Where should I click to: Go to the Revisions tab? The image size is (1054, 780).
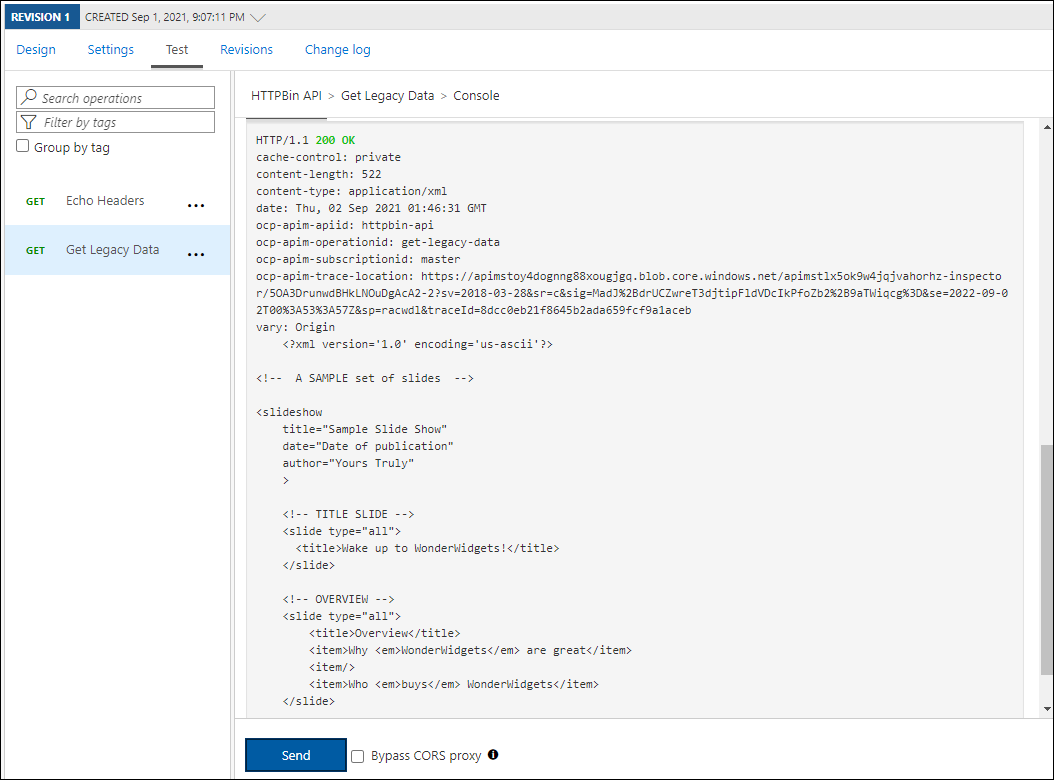[x=246, y=50]
